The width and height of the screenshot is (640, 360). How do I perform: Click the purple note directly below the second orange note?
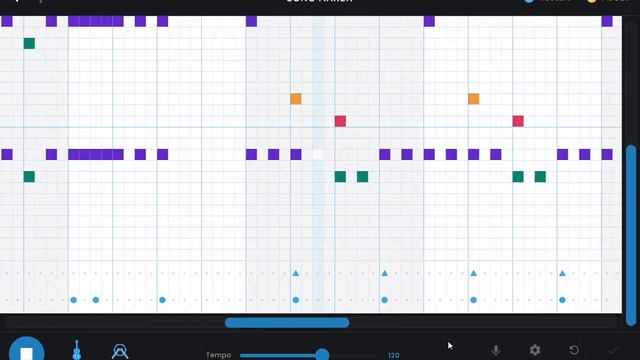473,154
